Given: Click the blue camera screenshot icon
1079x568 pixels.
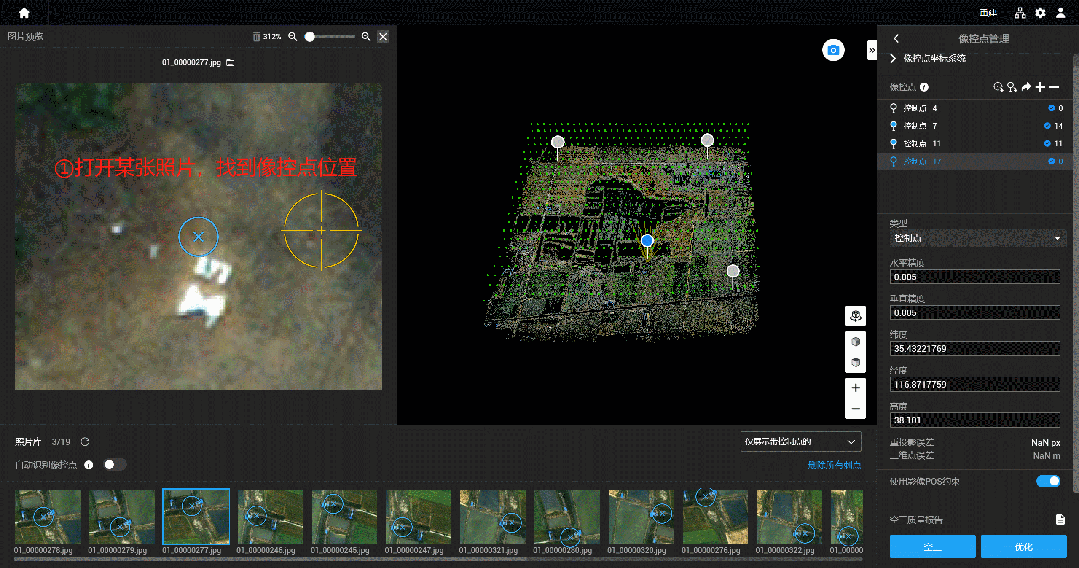Looking at the screenshot, I should tap(833, 50).
